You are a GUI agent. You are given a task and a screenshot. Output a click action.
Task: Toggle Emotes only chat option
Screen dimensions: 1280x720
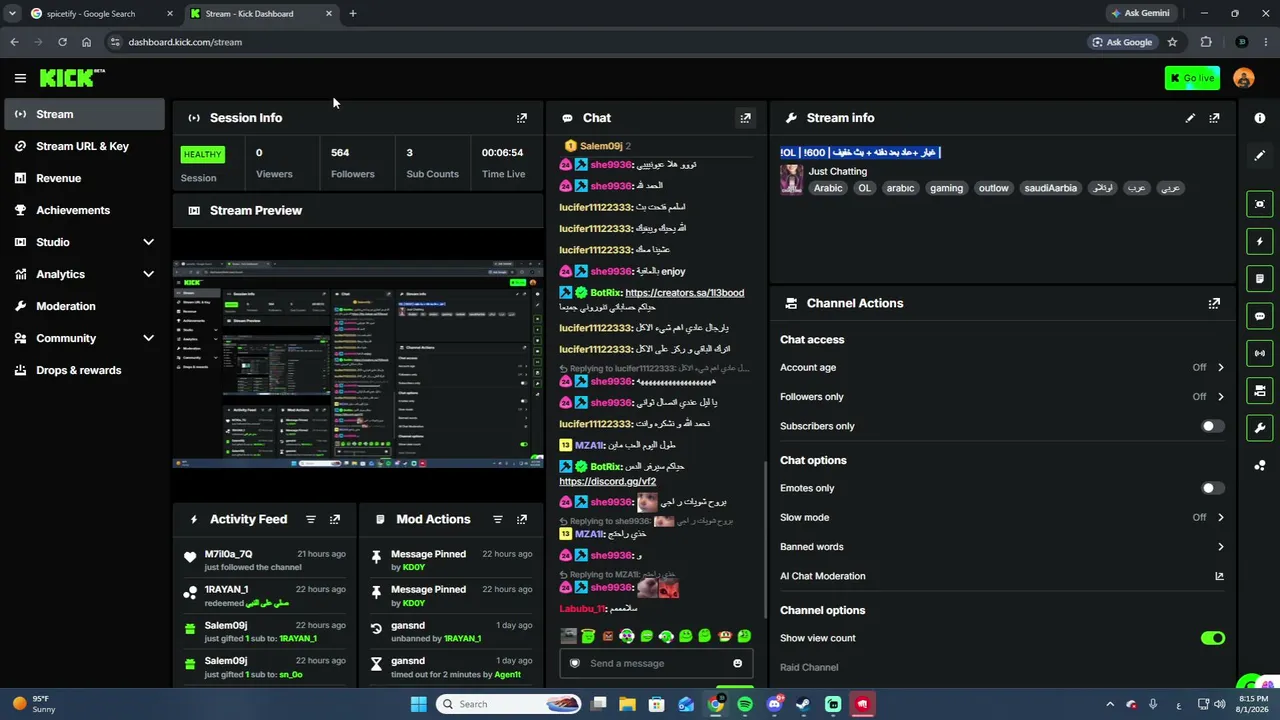coord(1212,488)
